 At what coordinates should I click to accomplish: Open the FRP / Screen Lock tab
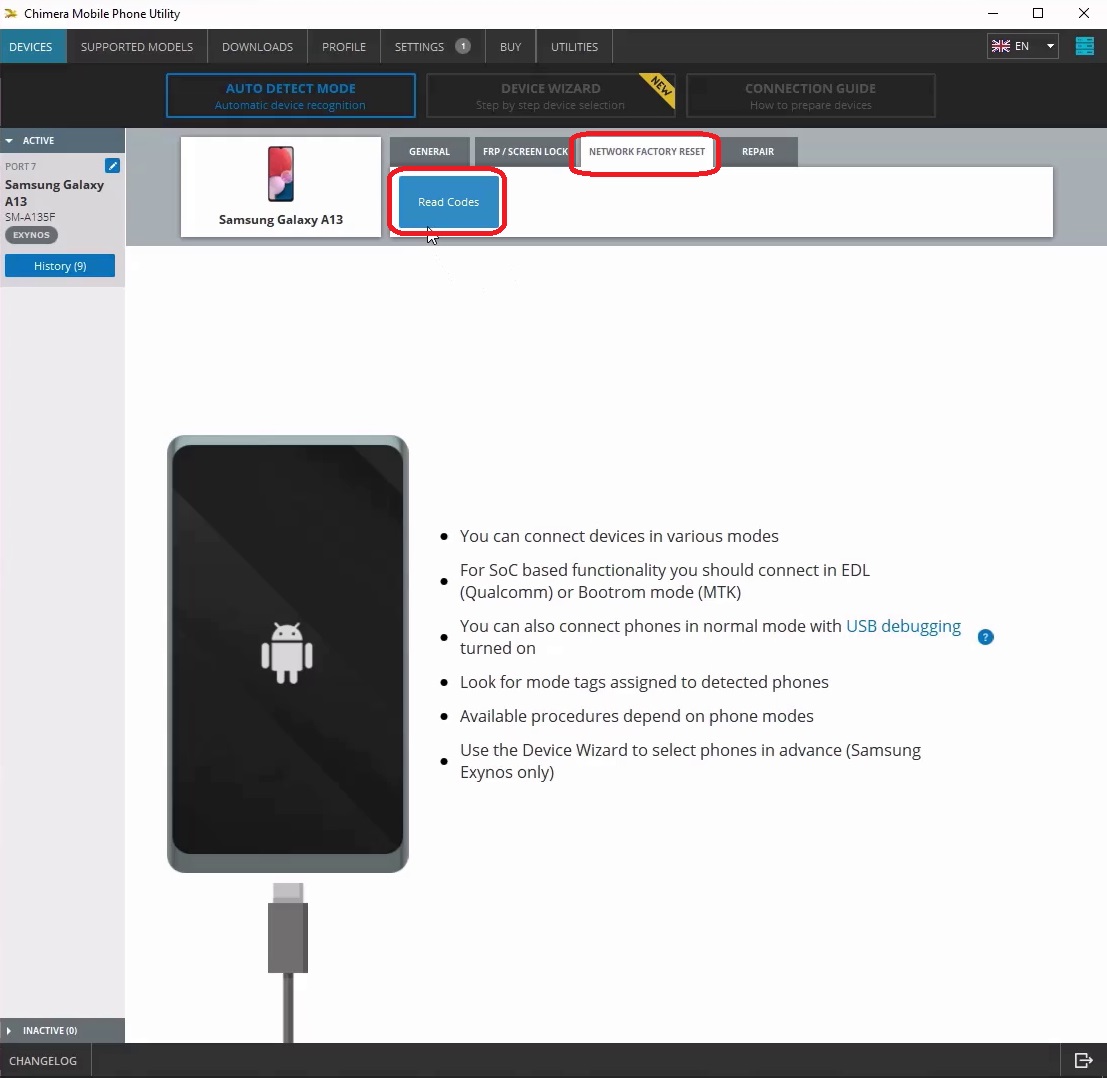[524, 152]
